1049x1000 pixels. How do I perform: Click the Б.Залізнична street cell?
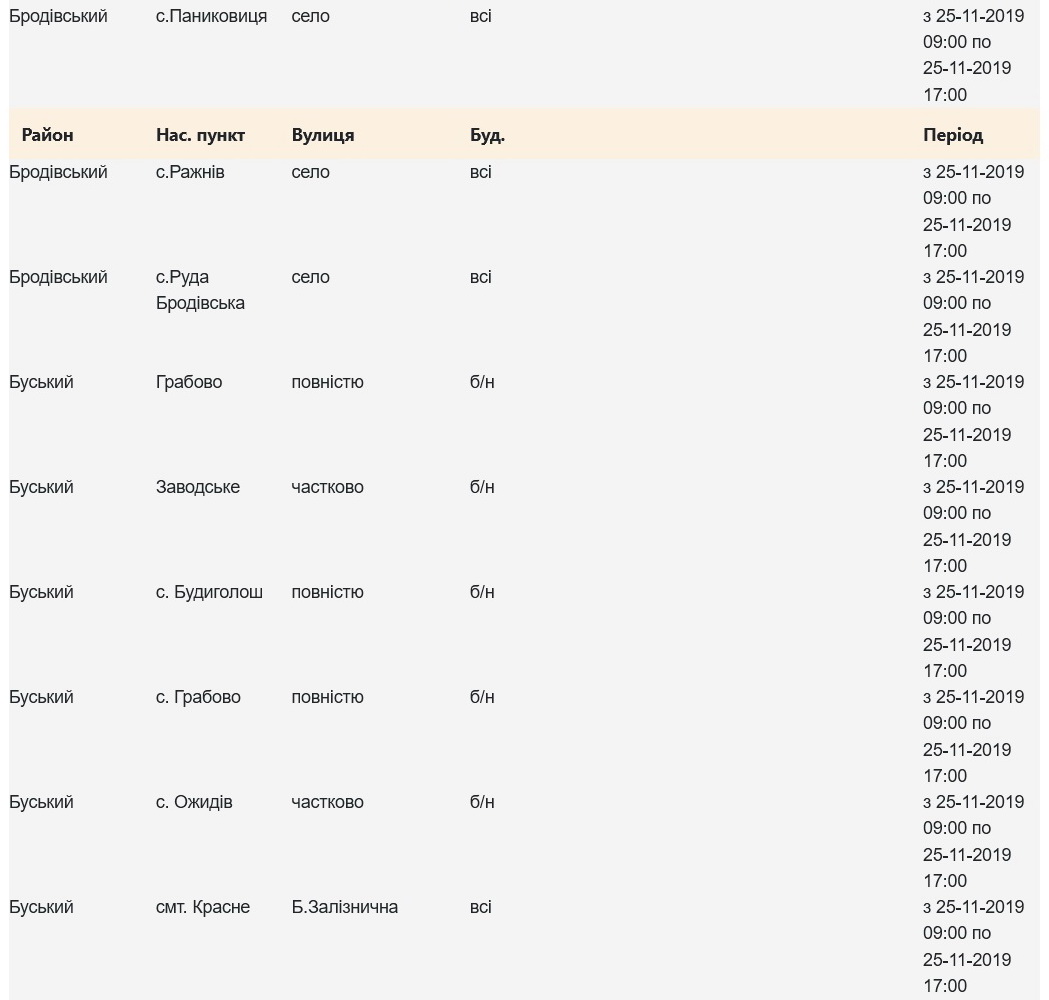[344, 907]
